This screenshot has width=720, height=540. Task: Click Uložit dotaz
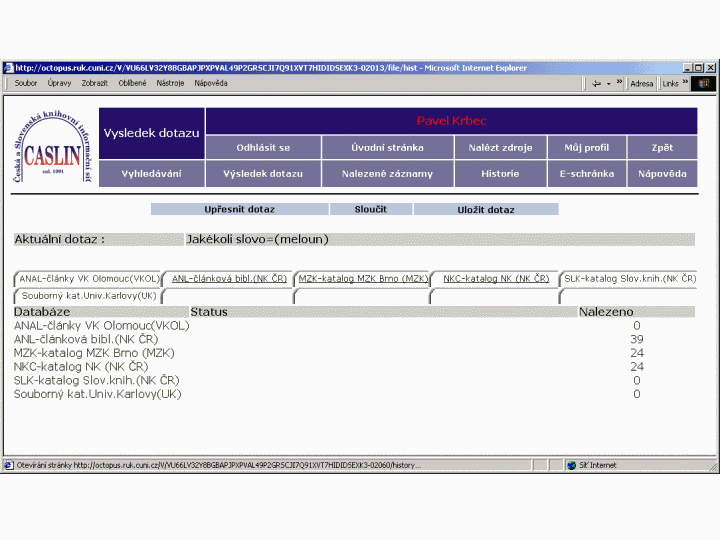pos(486,209)
